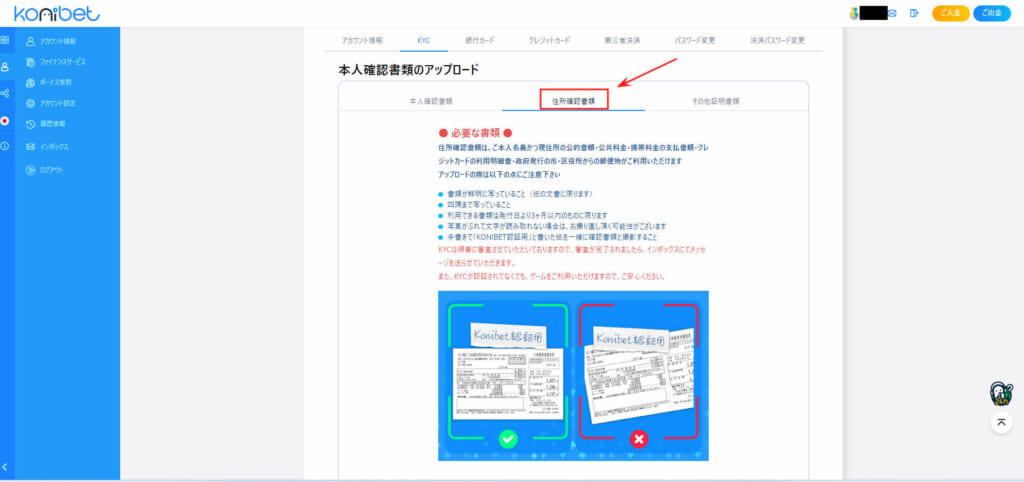Select the user profile icon in left rail
The height and width of the screenshot is (482, 1024).
pos(5,67)
